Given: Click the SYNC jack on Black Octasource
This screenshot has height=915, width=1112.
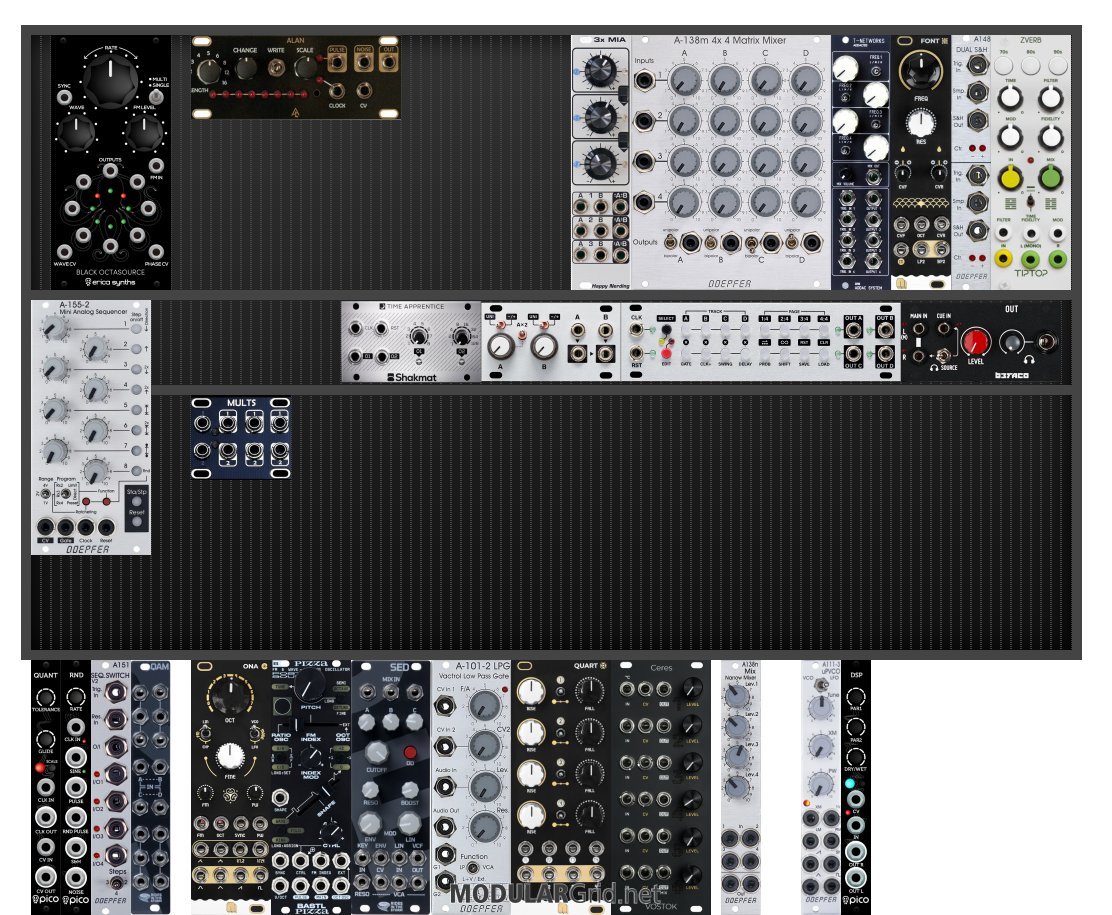Looking at the screenshot, I should 65,98.
